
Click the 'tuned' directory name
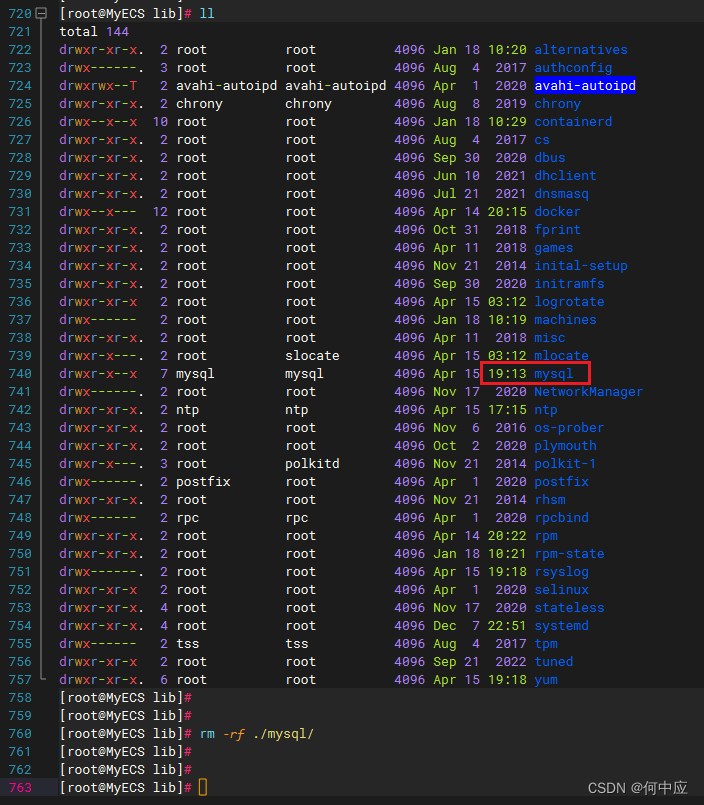click(554, 661)
